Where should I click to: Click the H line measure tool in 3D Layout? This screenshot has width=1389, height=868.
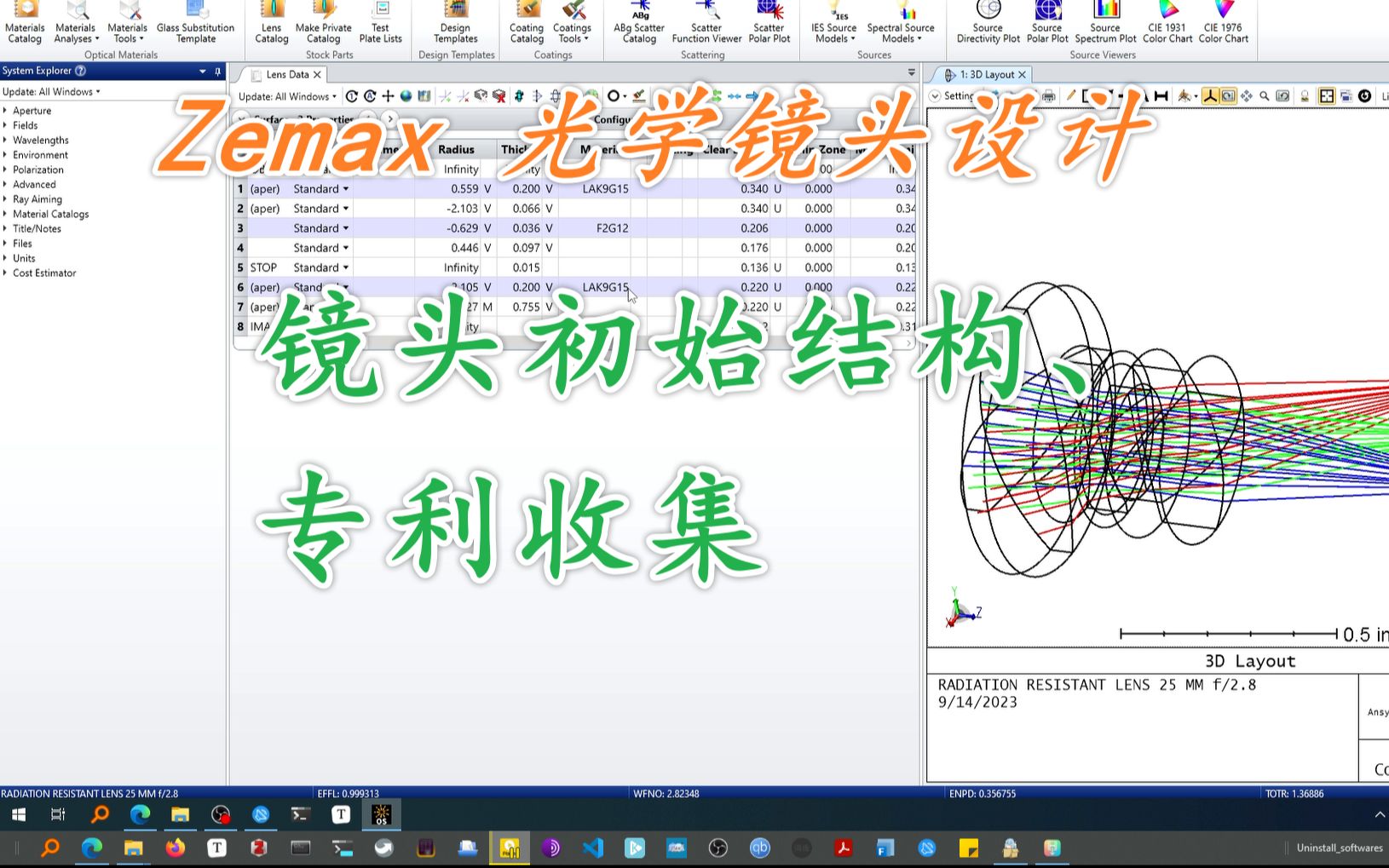click(1161, 96)
